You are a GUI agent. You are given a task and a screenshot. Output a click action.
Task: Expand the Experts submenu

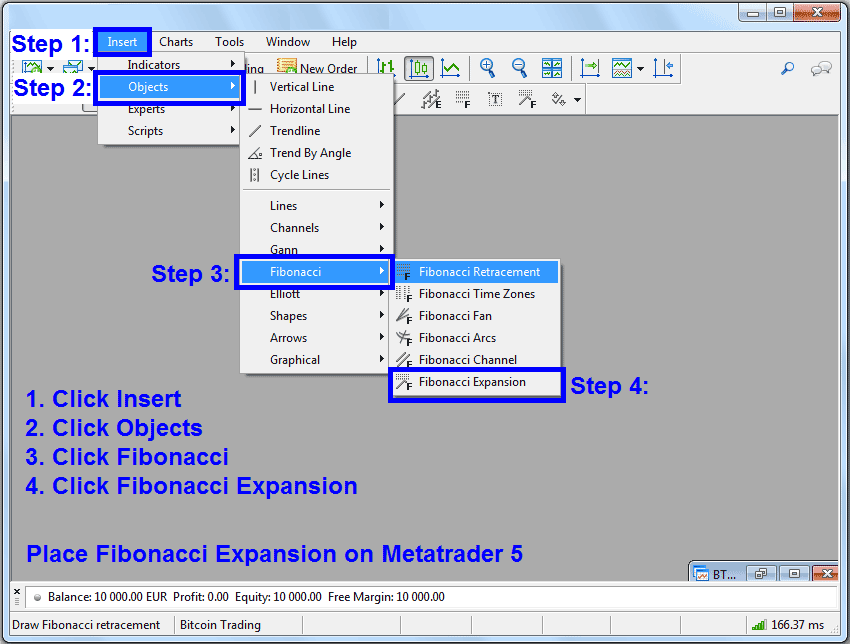coord(170,109)
